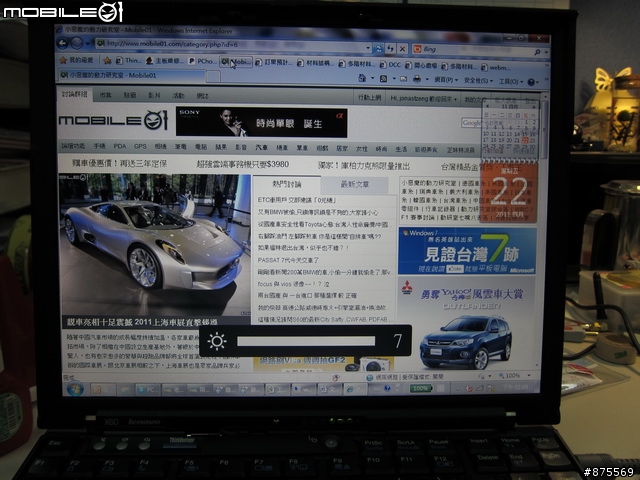This screenshot has width=640, height=480.
Task: Click the red X Stop loading icon
Action: [x=402, y=49]
